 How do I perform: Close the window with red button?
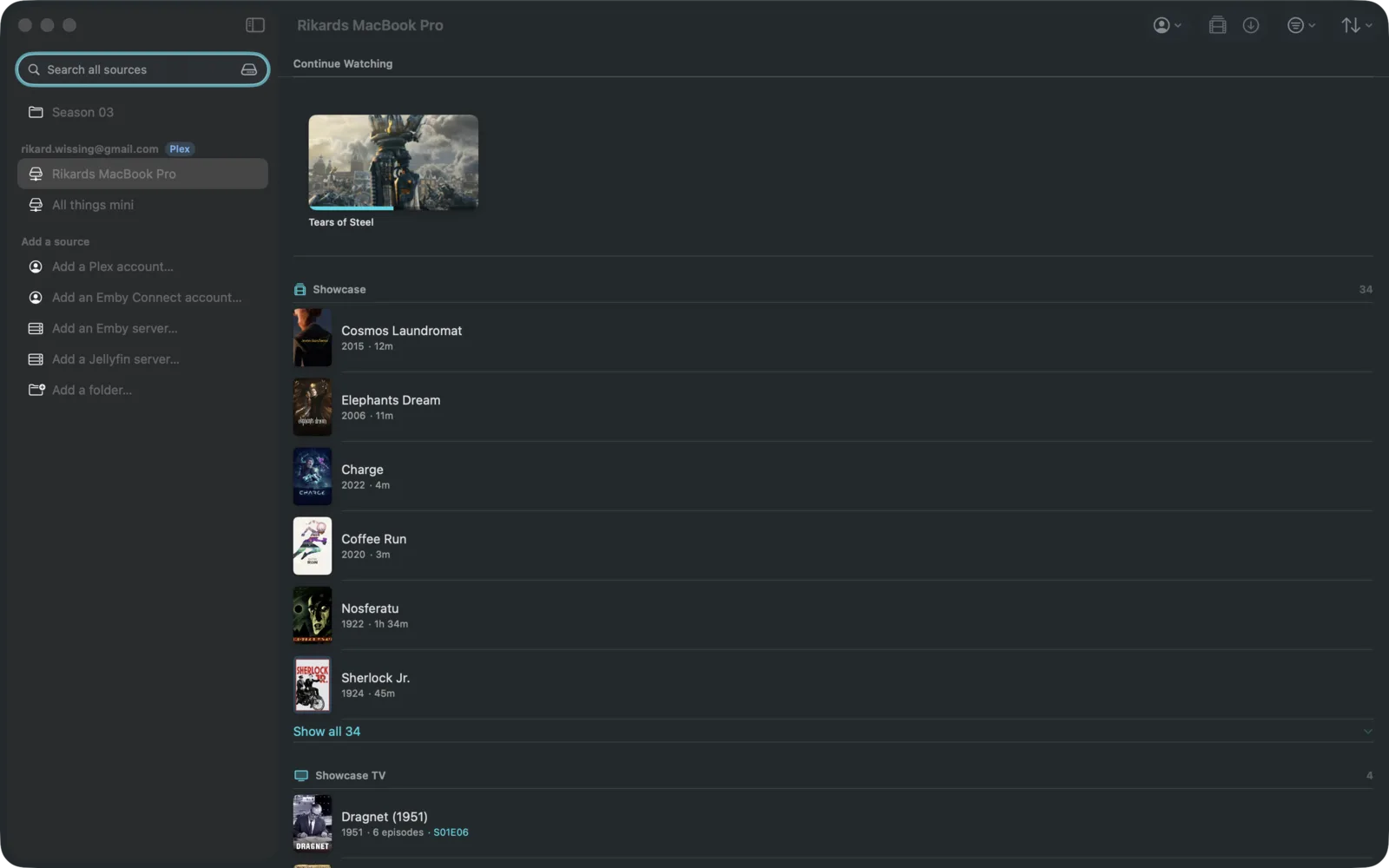click(25, 25)
